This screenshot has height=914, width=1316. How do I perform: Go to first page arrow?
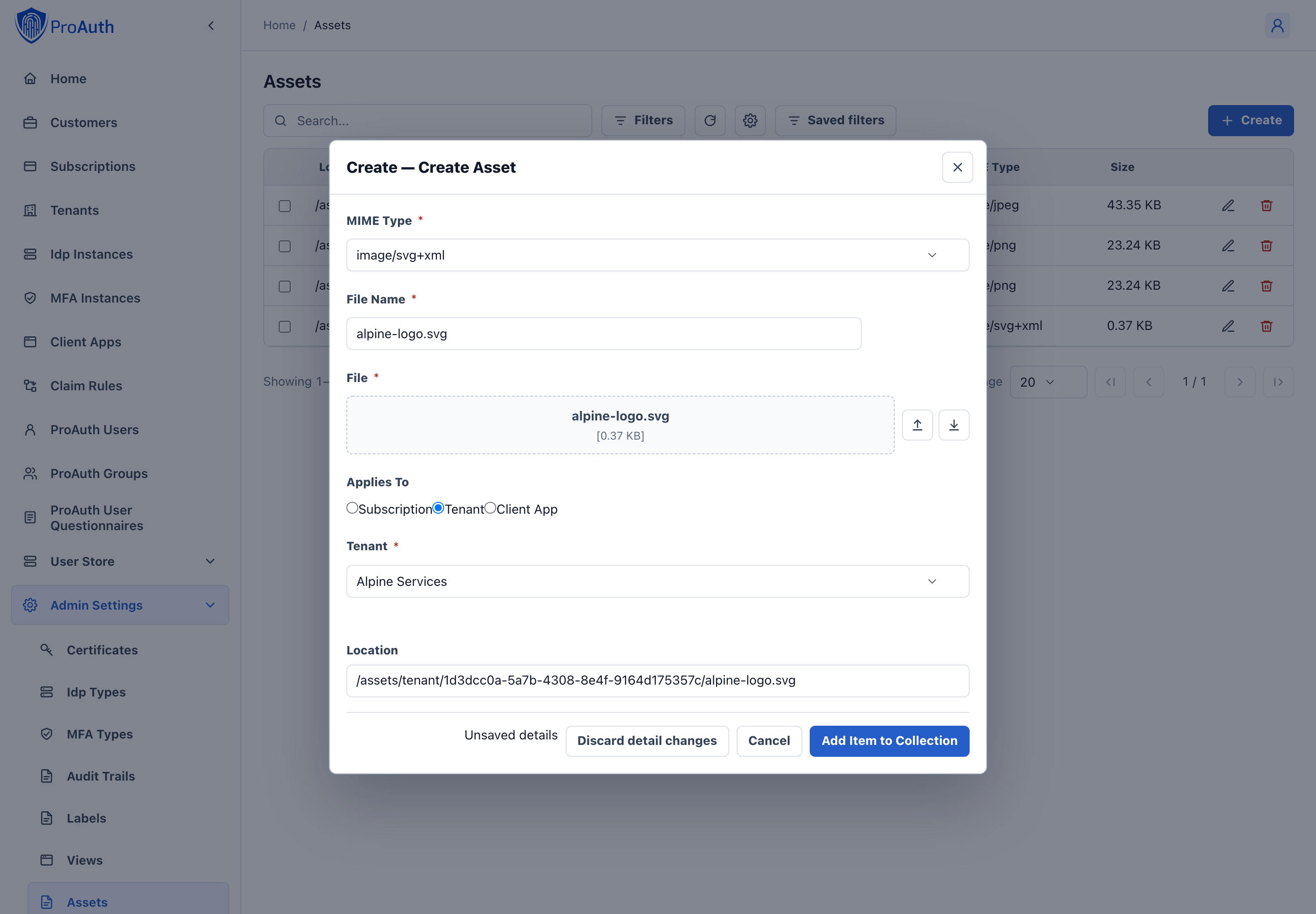[x=1110, y=382]
